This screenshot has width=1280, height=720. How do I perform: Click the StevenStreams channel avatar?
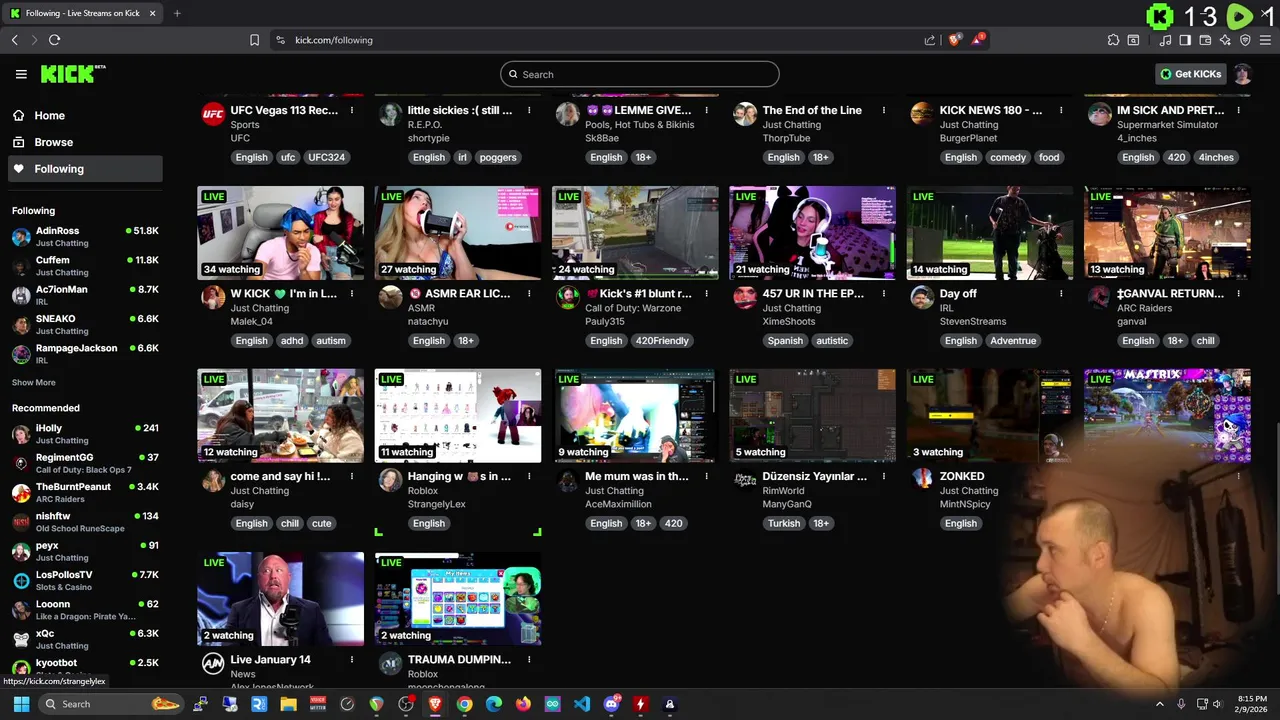pyautogui.click(x=922, y=297)
